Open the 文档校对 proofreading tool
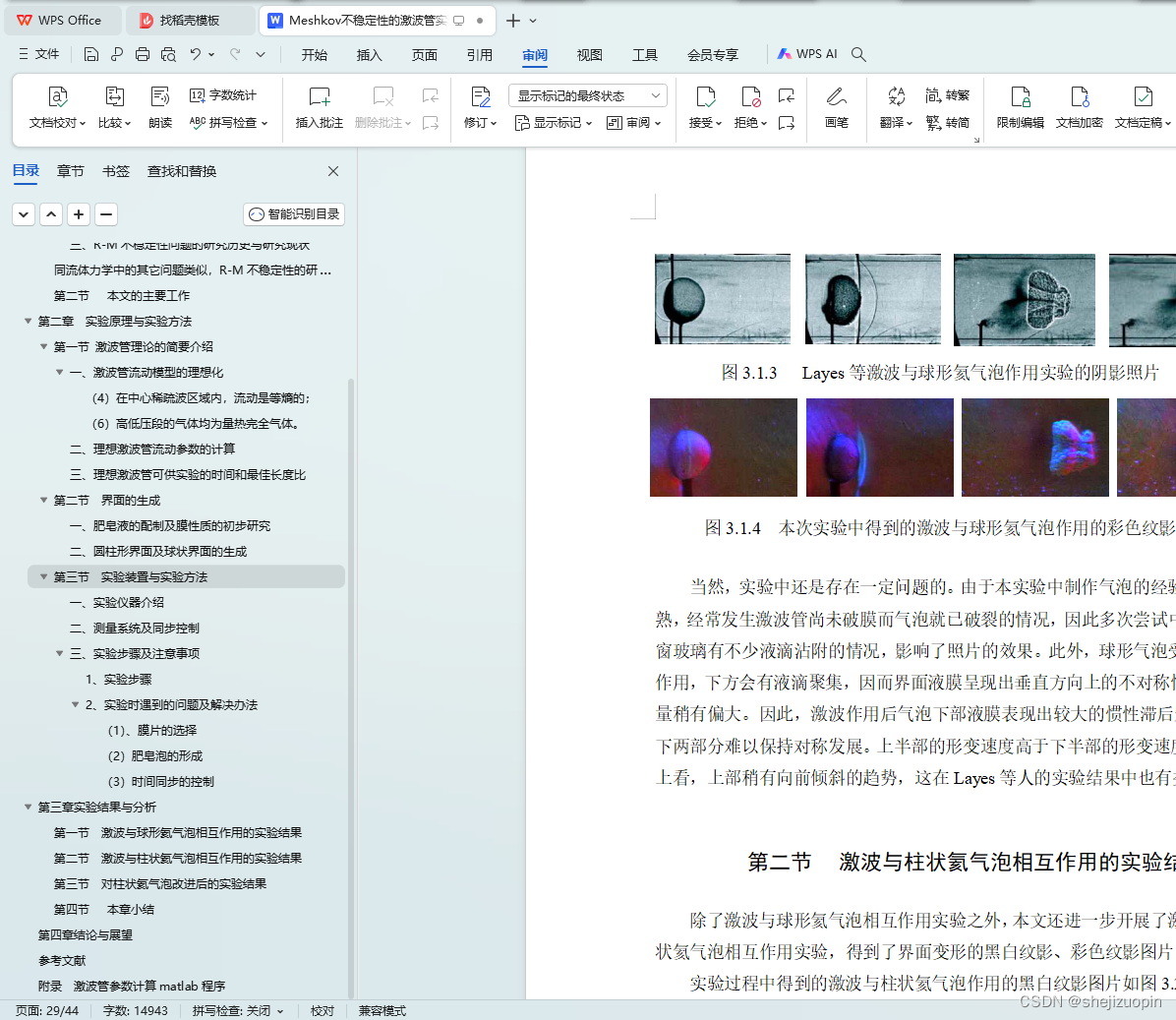 click(x=58, y=107)
